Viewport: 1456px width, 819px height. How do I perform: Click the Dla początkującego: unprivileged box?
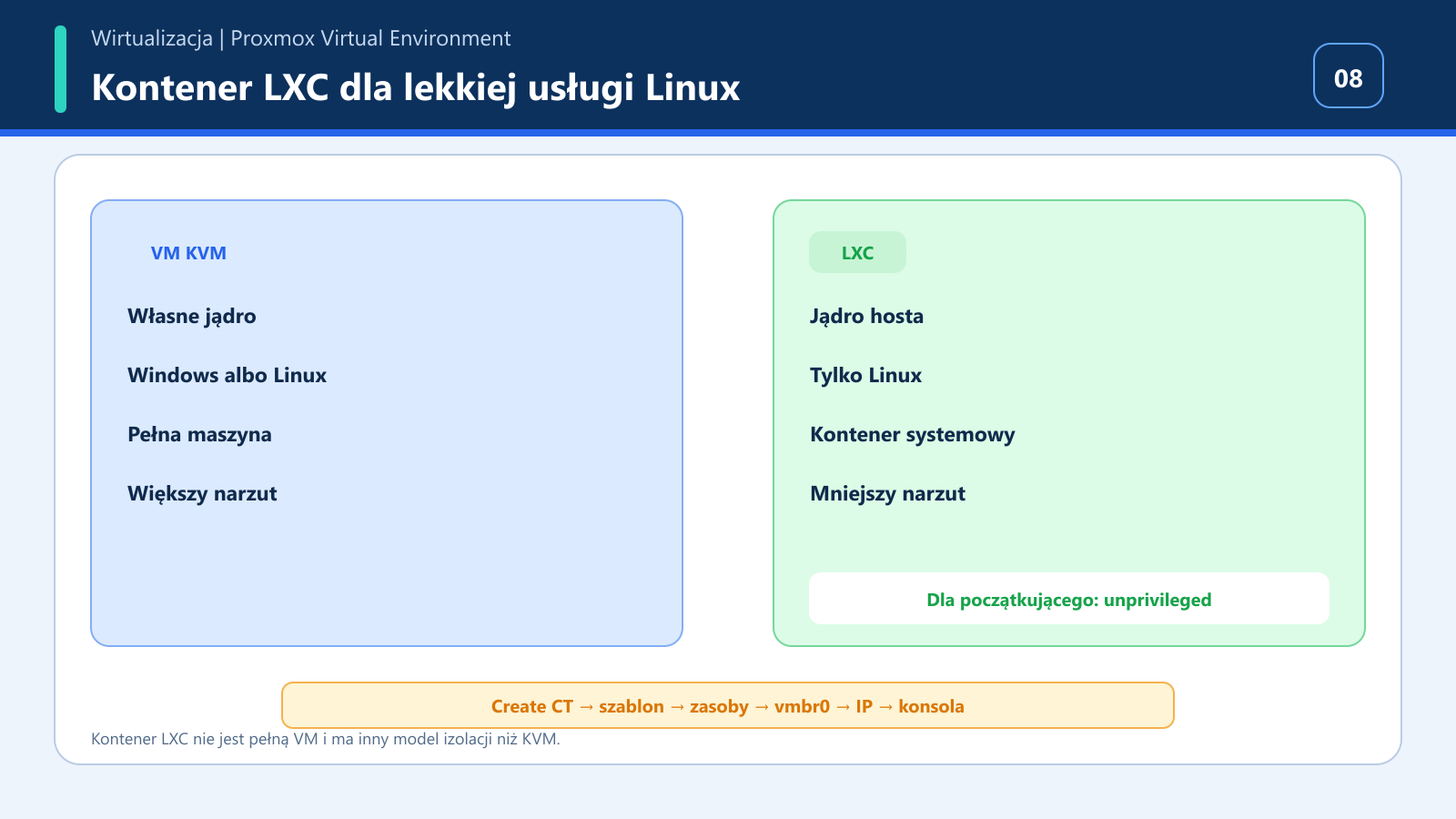tap(1069, 598)
